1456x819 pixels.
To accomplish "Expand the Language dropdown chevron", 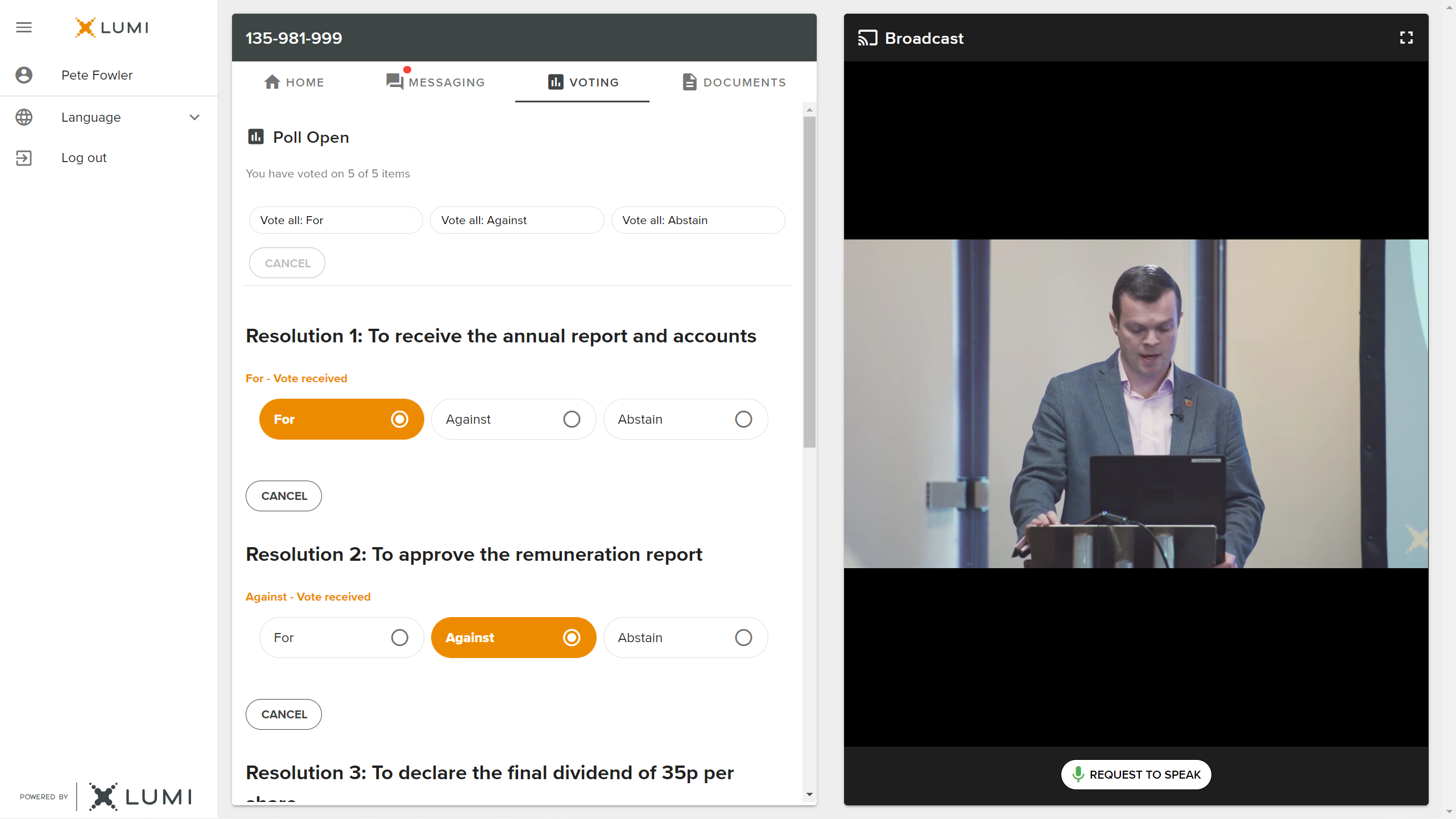I will [x=195, y=117].
